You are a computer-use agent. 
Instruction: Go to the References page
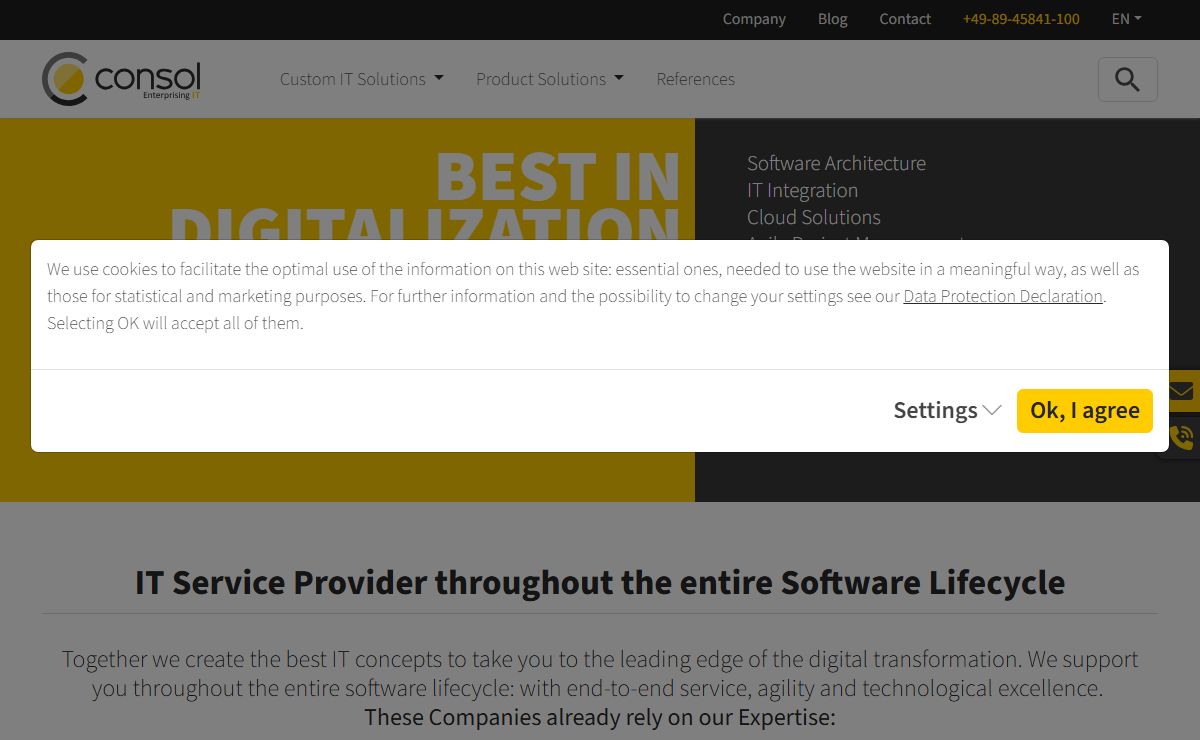click(x=695, y=79)
